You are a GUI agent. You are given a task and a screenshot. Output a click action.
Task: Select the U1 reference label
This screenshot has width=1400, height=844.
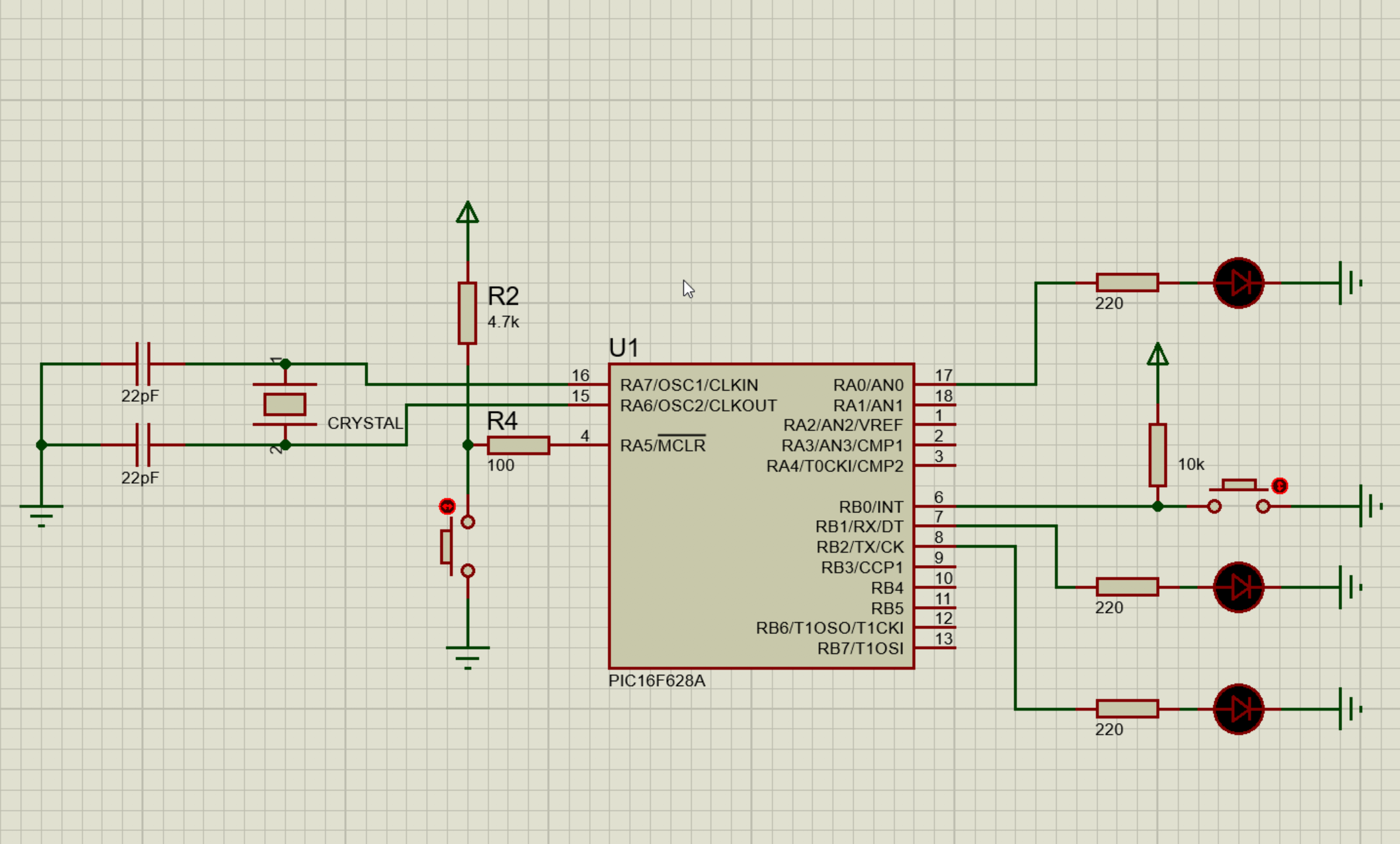pos(623,349)
